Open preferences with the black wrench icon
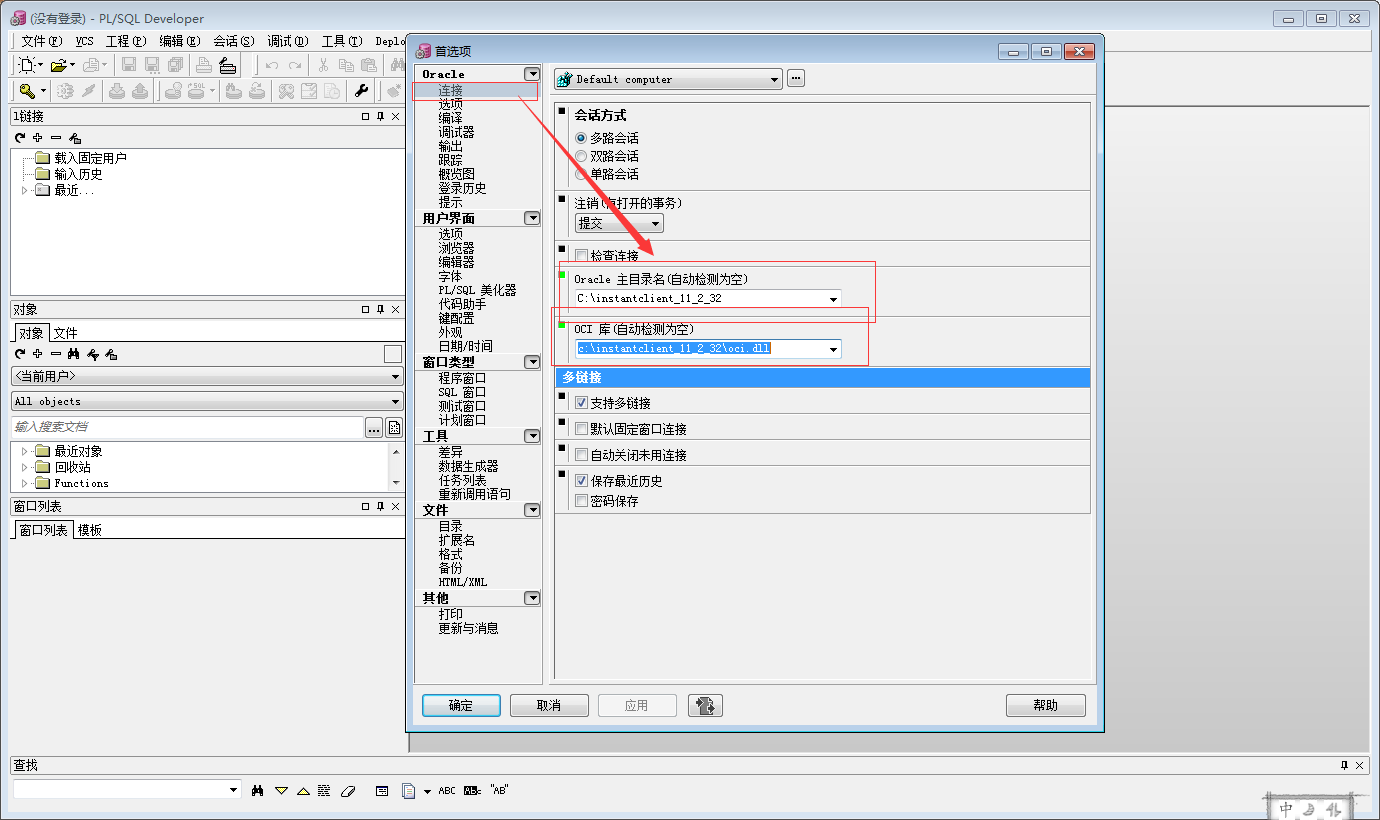Image resolution: width=1380 pixels, height=820 pixels. click(x=362, y=91)
